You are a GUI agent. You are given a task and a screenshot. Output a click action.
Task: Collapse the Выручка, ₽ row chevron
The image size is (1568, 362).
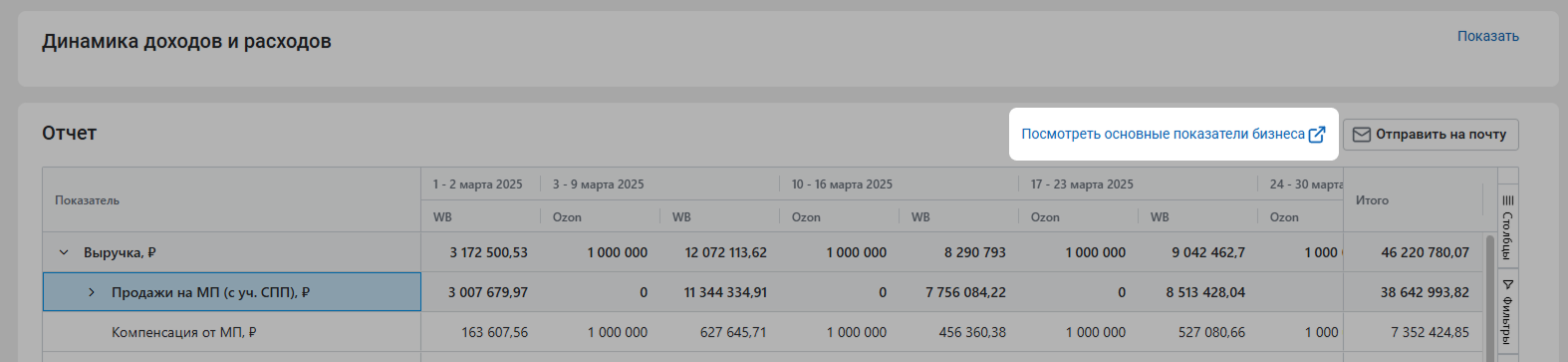pos(64,252)
